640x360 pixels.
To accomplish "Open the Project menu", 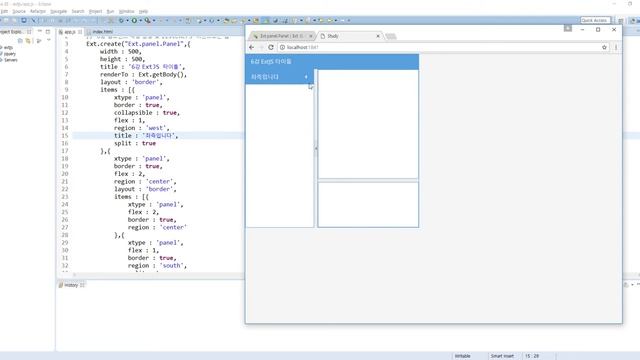I will click(96, 11).
